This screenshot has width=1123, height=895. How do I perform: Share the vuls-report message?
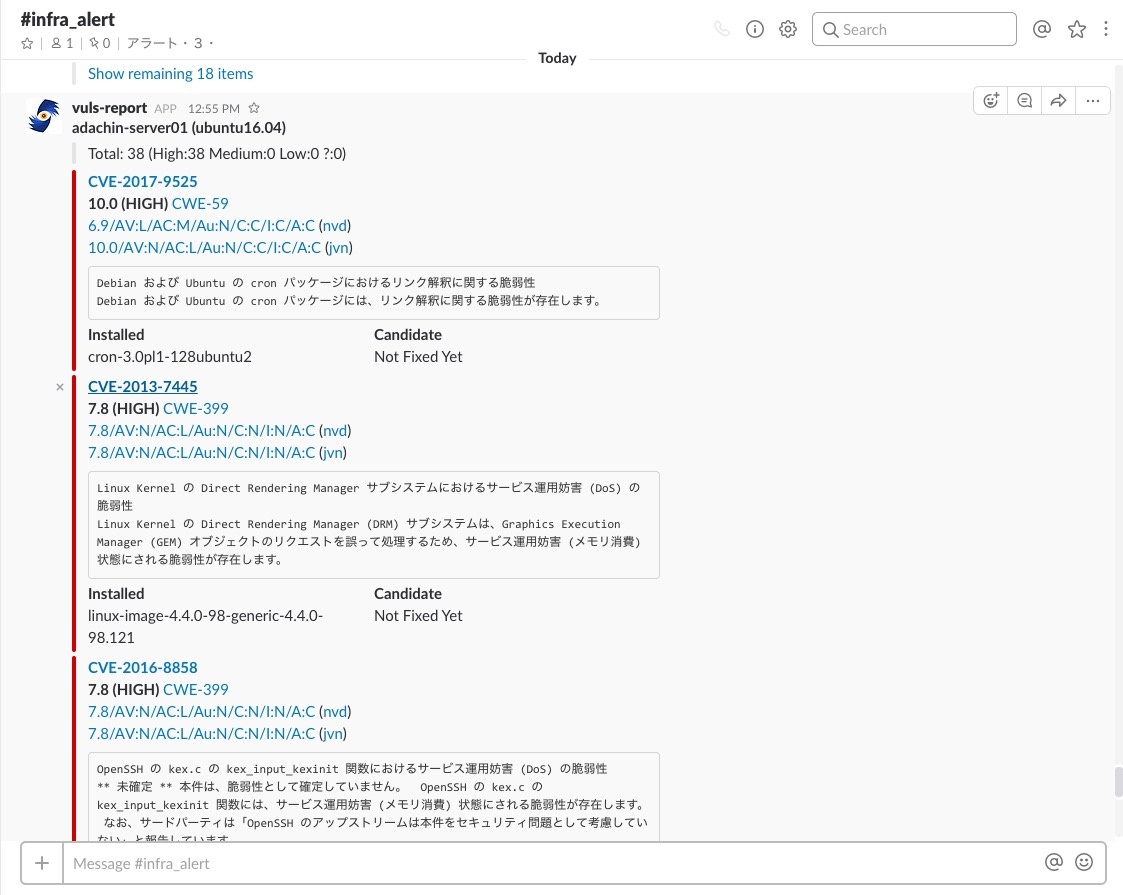click(x=1058, y=100)
